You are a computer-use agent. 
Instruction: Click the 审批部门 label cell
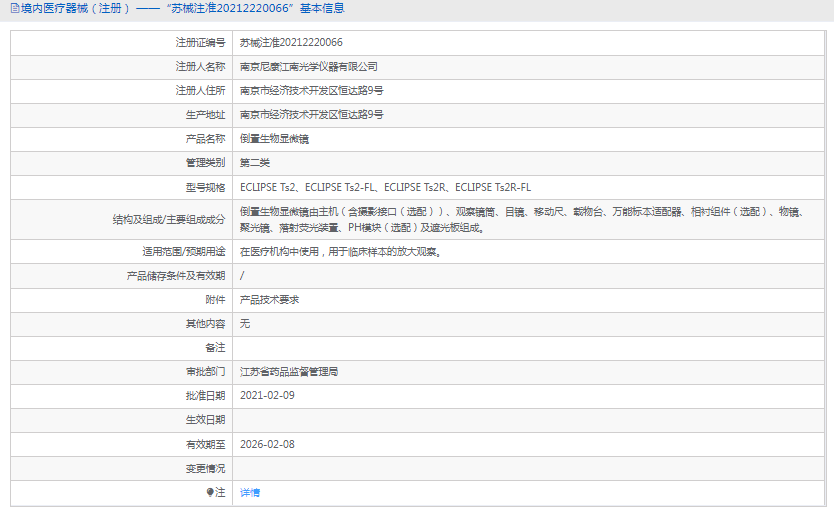tap(205, 371)
